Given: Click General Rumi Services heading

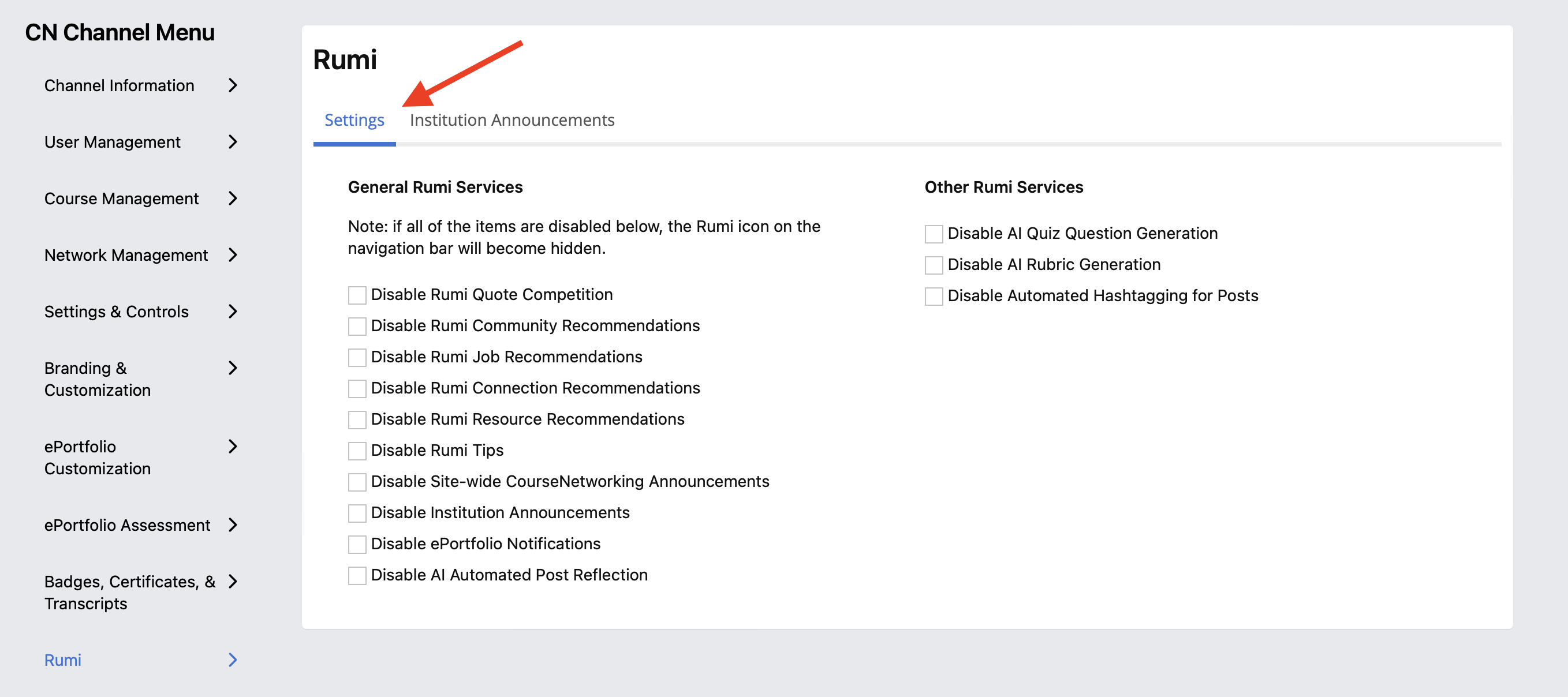Looking at the screenshot, I should 435,188.
